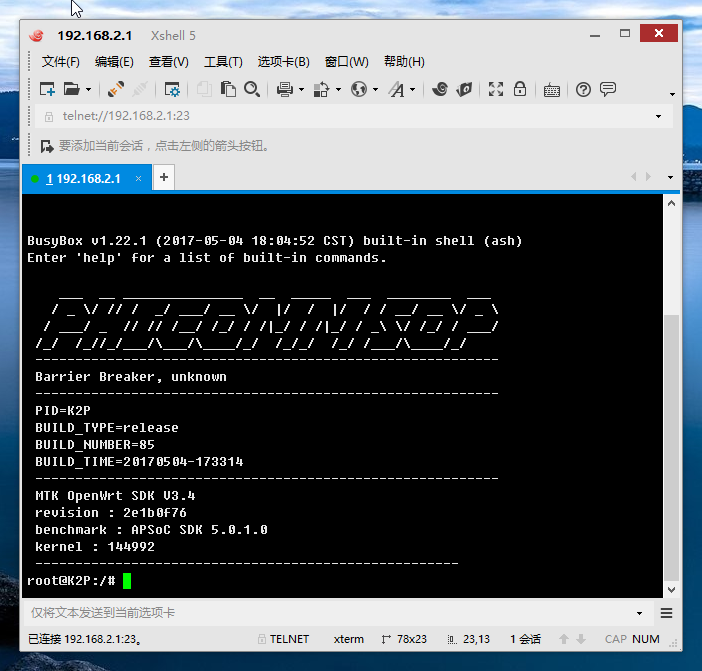Click the New session toolbar icon
This screenshot has height=671, width=702.
(x=47, y=90)
